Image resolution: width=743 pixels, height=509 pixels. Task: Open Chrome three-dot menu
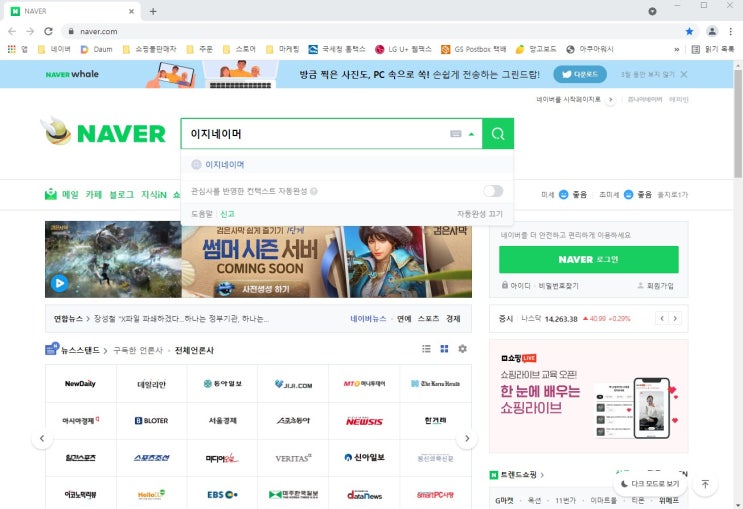tap(731, 31)
